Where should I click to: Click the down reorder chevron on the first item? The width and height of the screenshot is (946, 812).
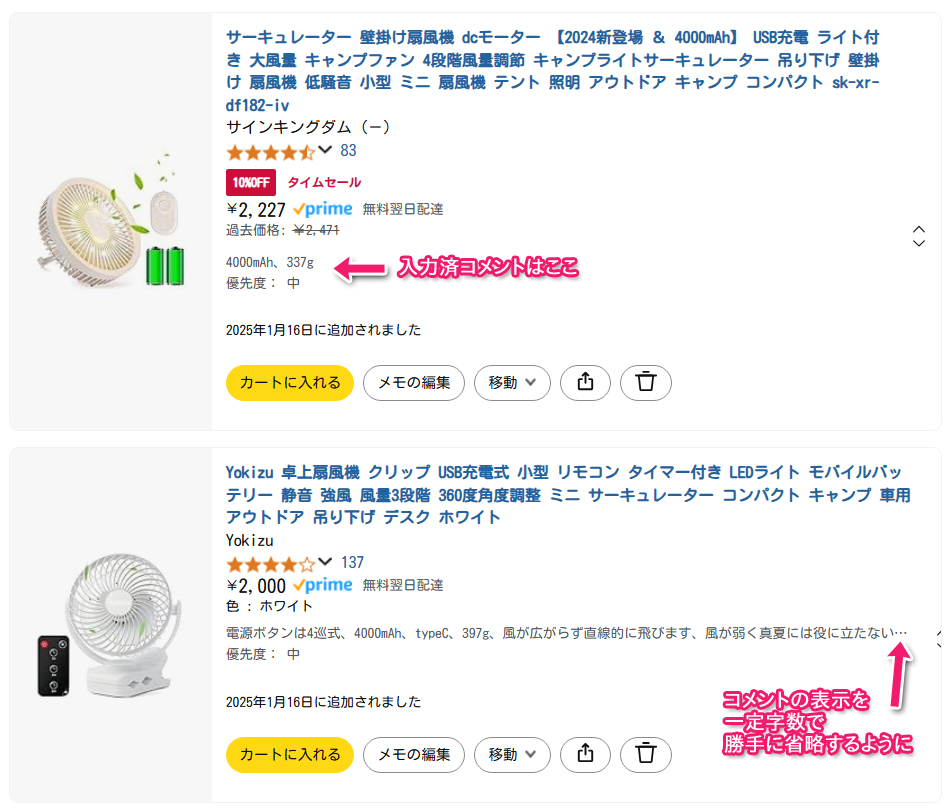(x=918, y=244)
